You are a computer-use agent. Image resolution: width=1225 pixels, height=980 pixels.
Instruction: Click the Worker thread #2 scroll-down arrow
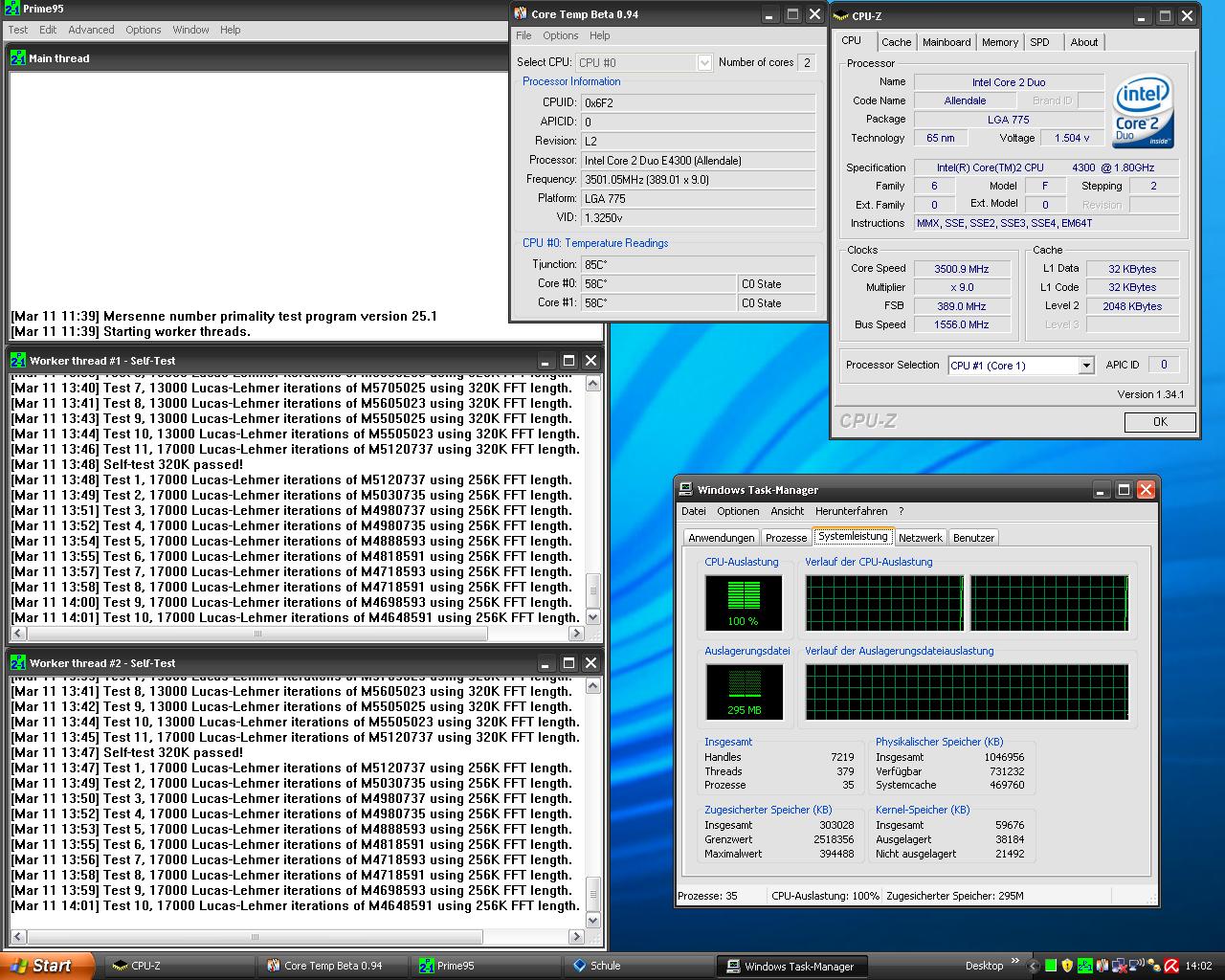tap(592, 920)
